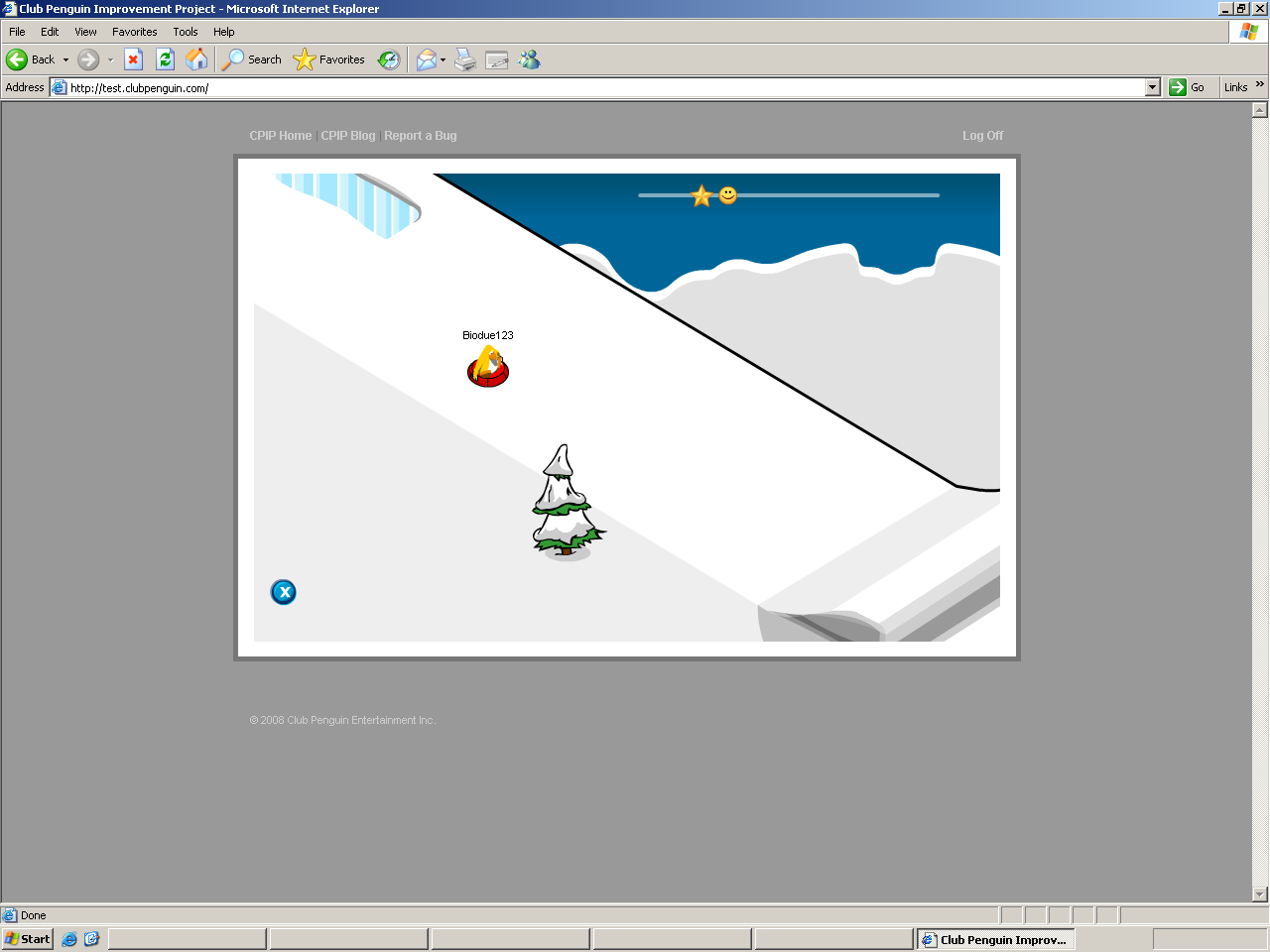
Task: Click the 2008 Club Penguin Entertainment copyright text
Action: pyautogui.click(x=342, y=720)
